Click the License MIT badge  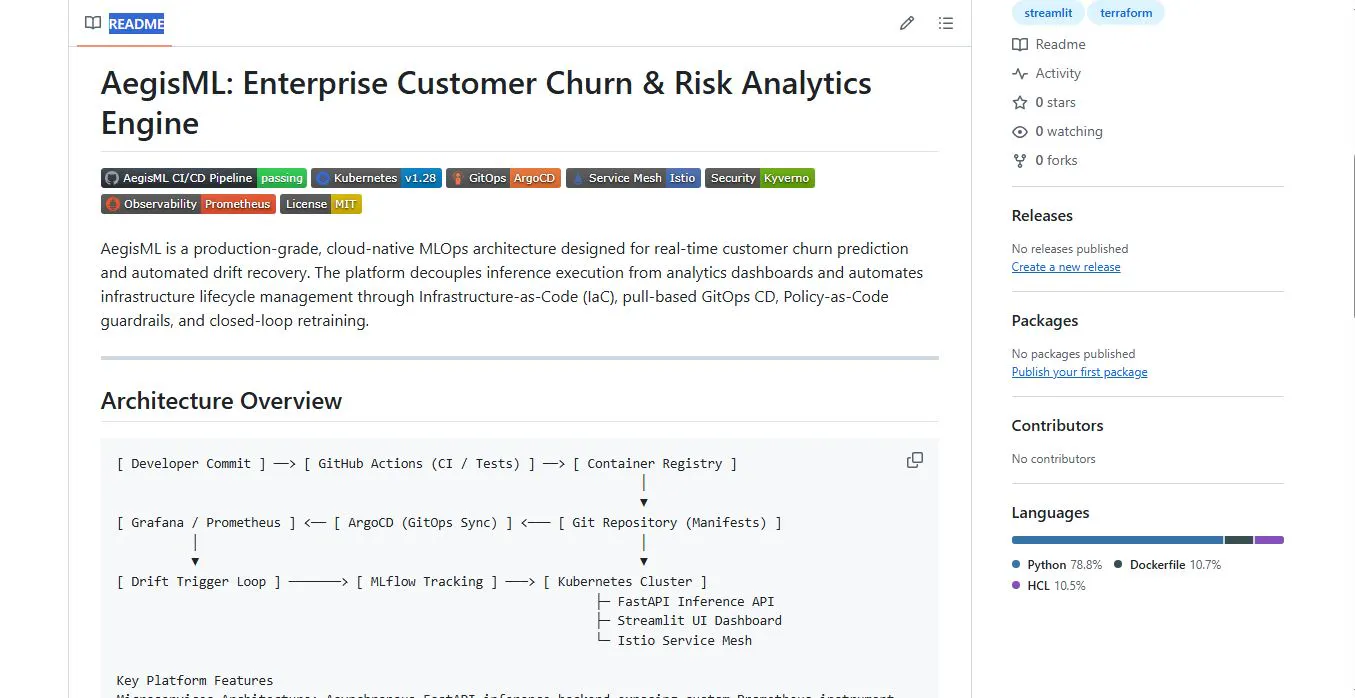pos(320,204)
